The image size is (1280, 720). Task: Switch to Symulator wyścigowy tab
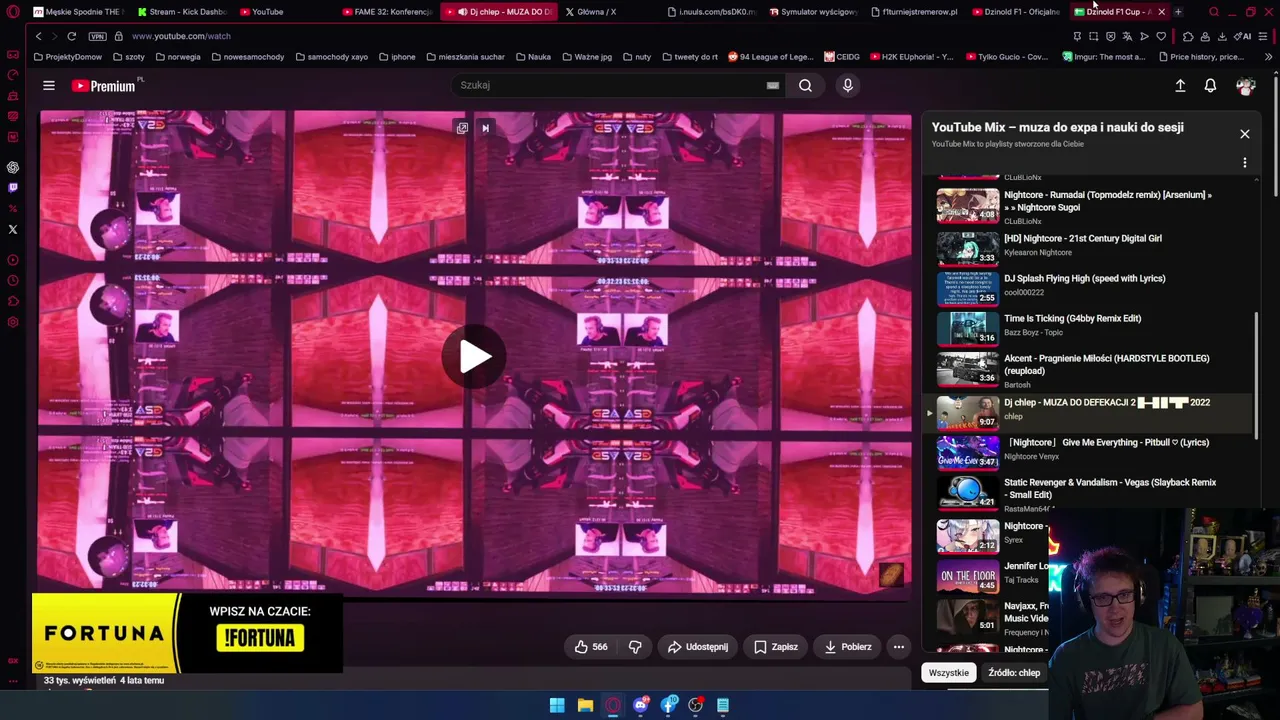(x=814, y=12)
